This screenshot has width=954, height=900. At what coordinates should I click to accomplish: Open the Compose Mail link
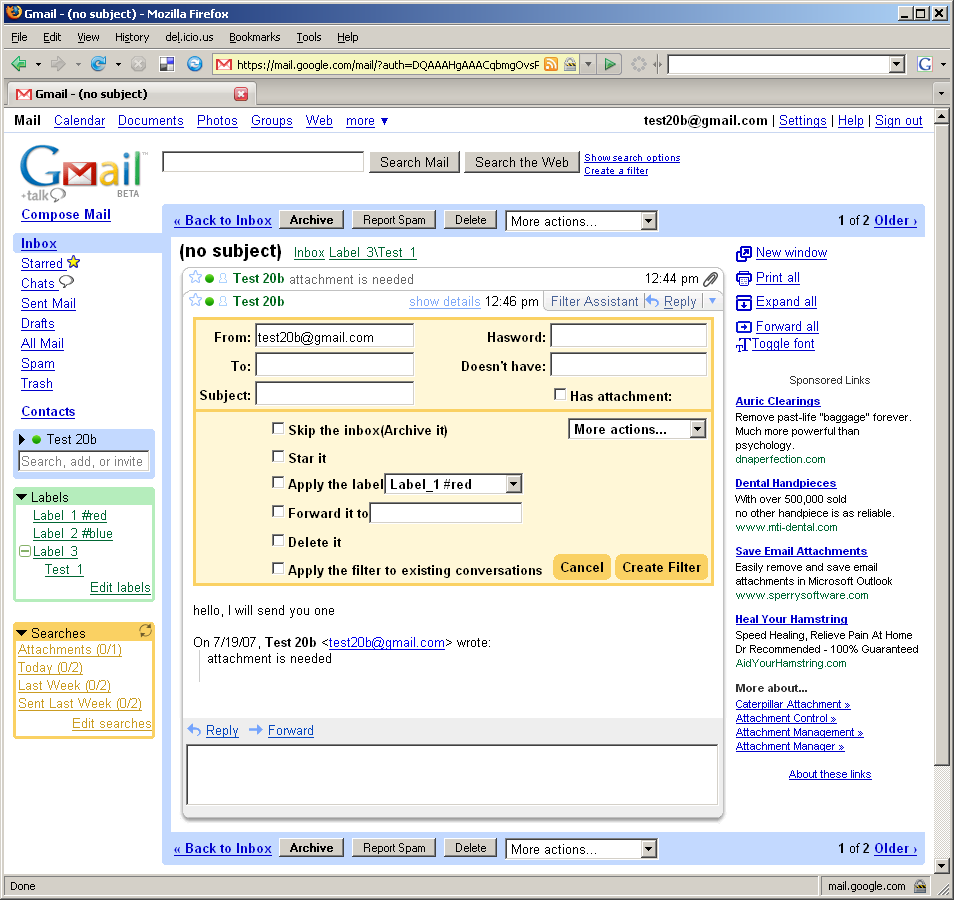point(66,214)
